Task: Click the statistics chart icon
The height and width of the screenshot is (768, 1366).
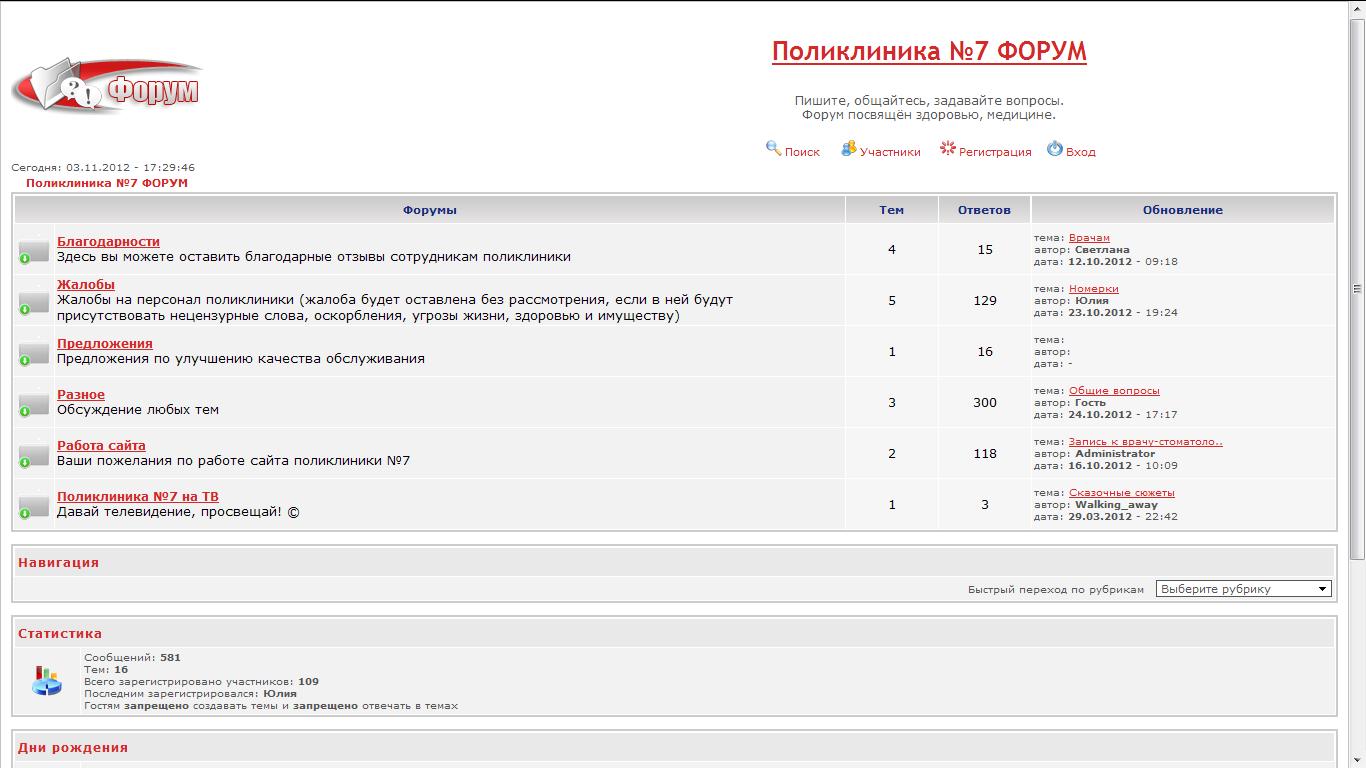Action: click(46, 680)
